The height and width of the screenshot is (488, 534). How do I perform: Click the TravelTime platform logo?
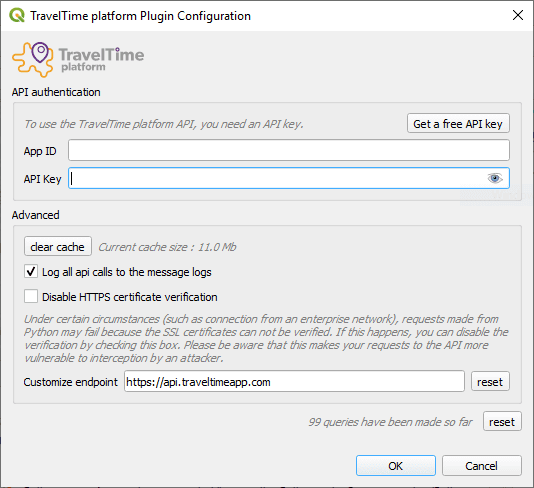coord(78,60)
